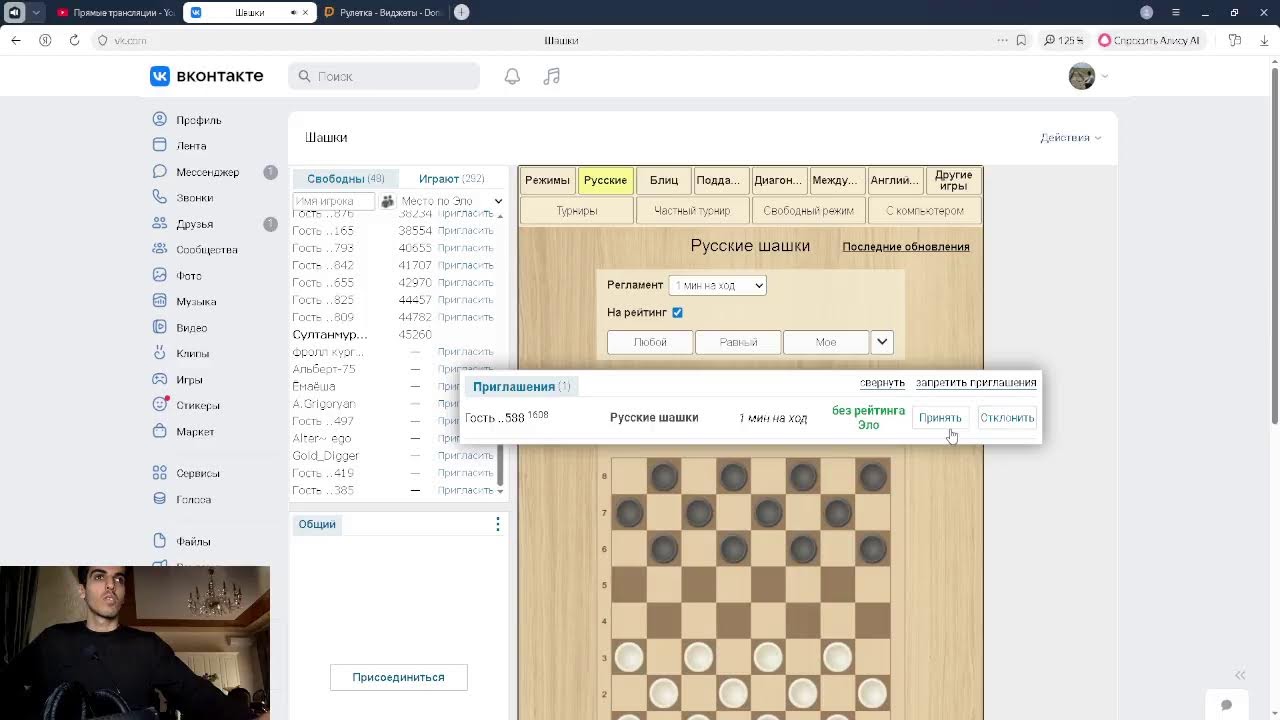Switch to the Играют players tab
This screenshot has height=720, width=1280.
[452, 178]
